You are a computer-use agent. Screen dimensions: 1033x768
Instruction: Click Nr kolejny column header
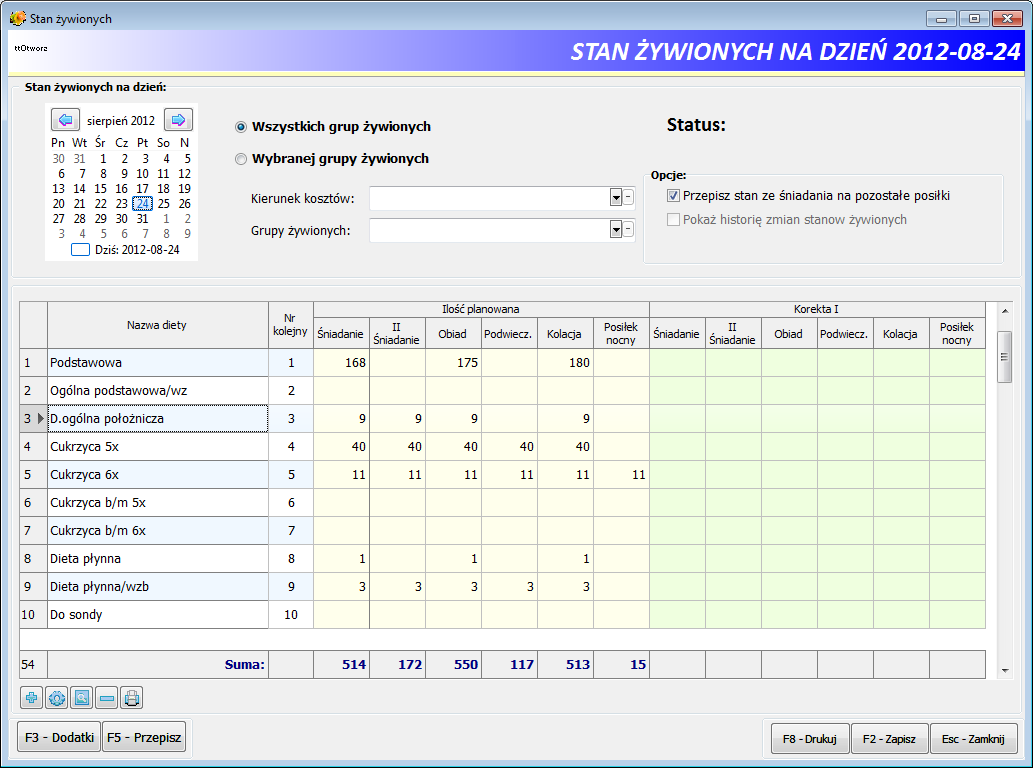[x=291, y=325]
